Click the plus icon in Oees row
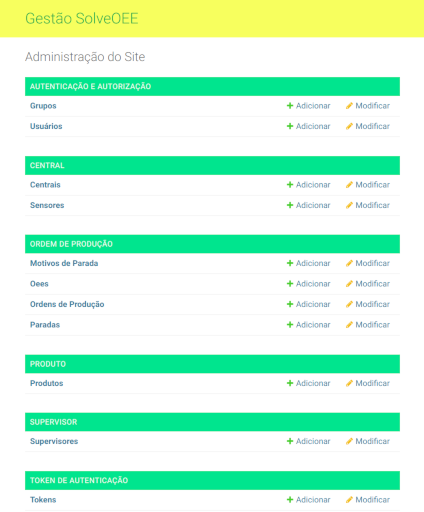The height and width of the screenshot is (512, 424). tap(290, 284)
